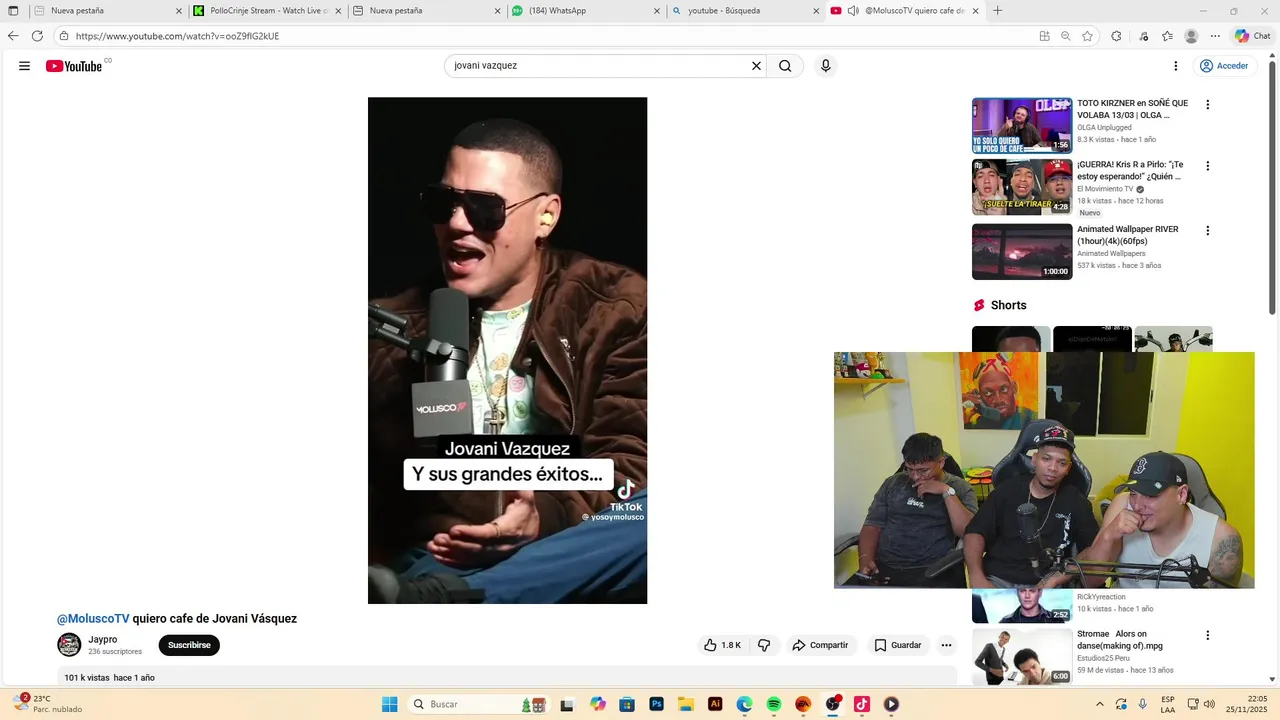The height and width of the screenshot is (720, 1280).
Task: Open the weather widget 23°C
Action: pyautogui.click(x=47, y=704)
